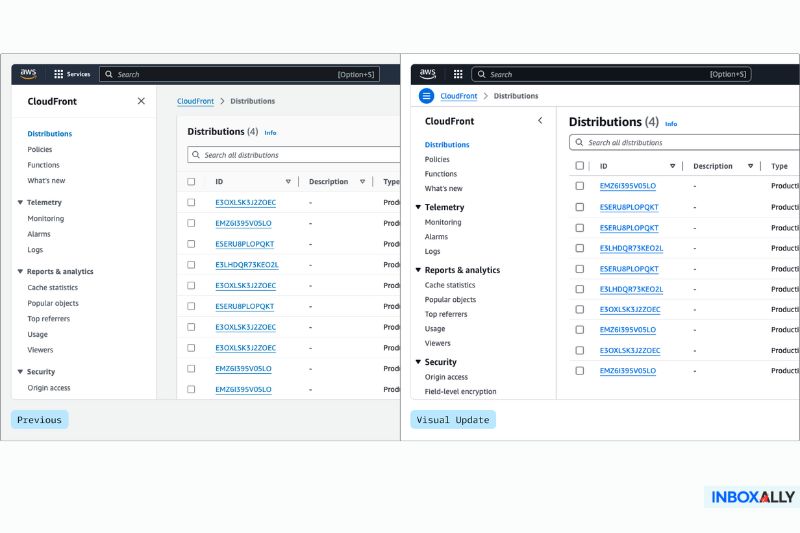Collapse Reports & analytics in the Previous sidebar
This screenshot has width=800, height=533.
point(20,271)
